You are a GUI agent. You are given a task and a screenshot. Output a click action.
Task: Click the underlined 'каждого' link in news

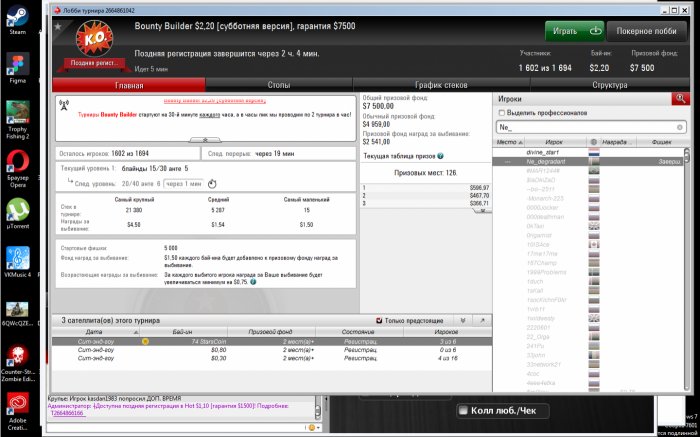210,115
